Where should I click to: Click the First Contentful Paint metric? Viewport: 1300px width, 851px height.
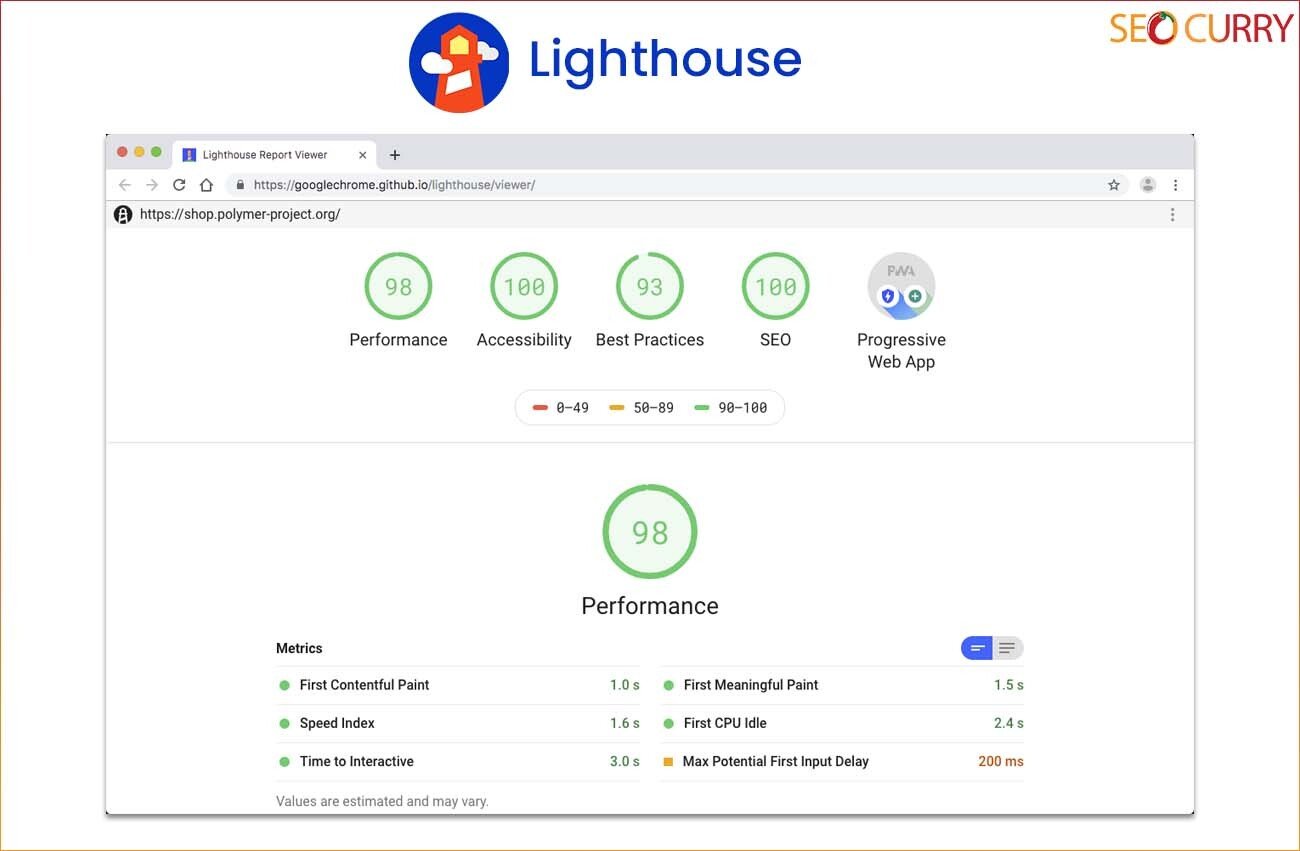(x=458, y=685)
